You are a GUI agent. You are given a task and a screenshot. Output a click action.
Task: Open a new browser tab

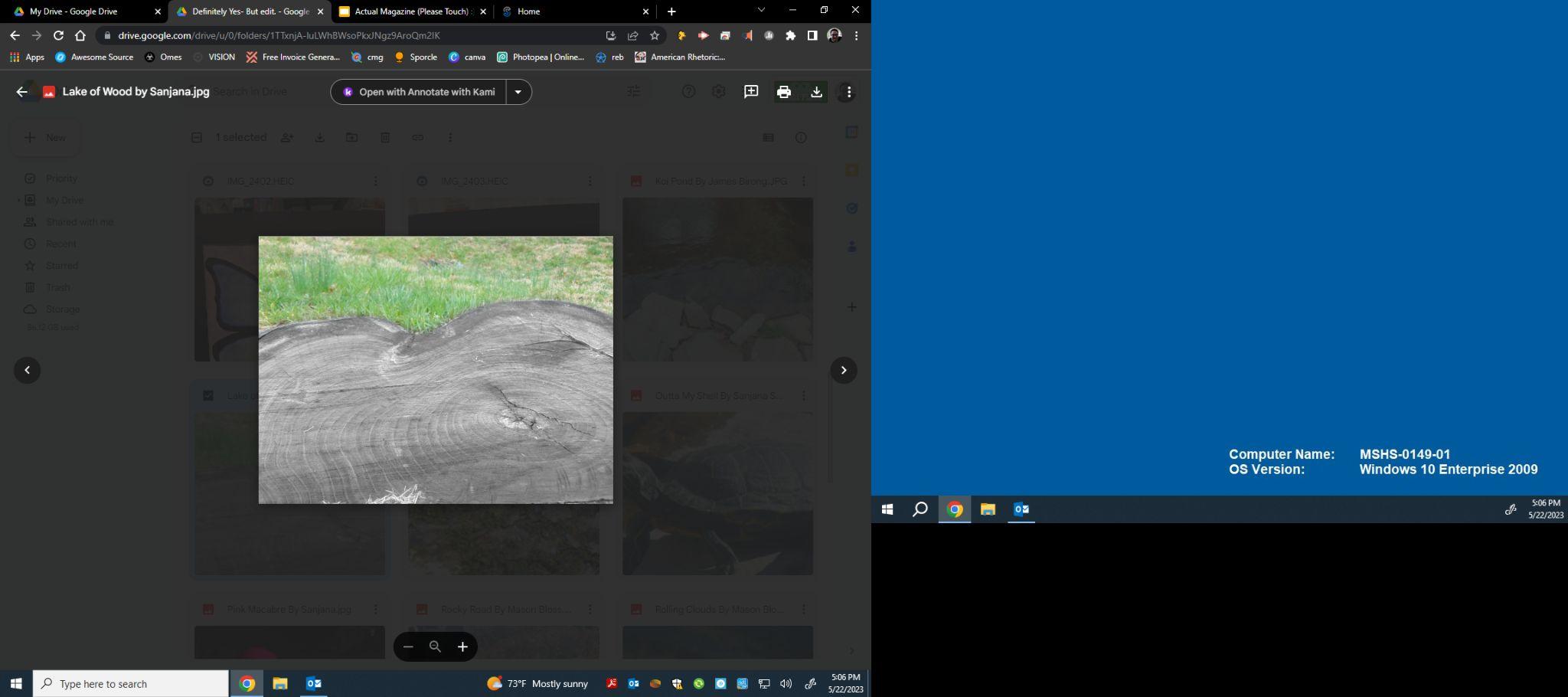click(x=671, y=11)
